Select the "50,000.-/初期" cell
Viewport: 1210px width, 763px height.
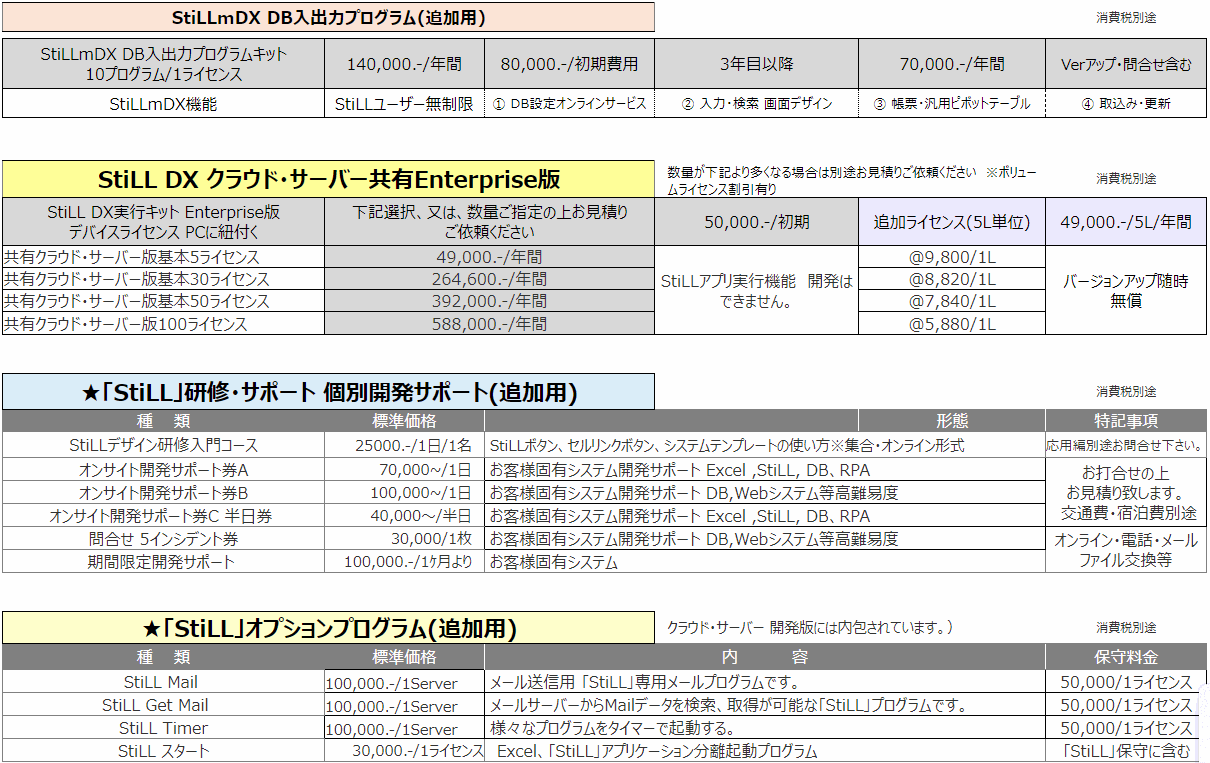click(756, 222)
